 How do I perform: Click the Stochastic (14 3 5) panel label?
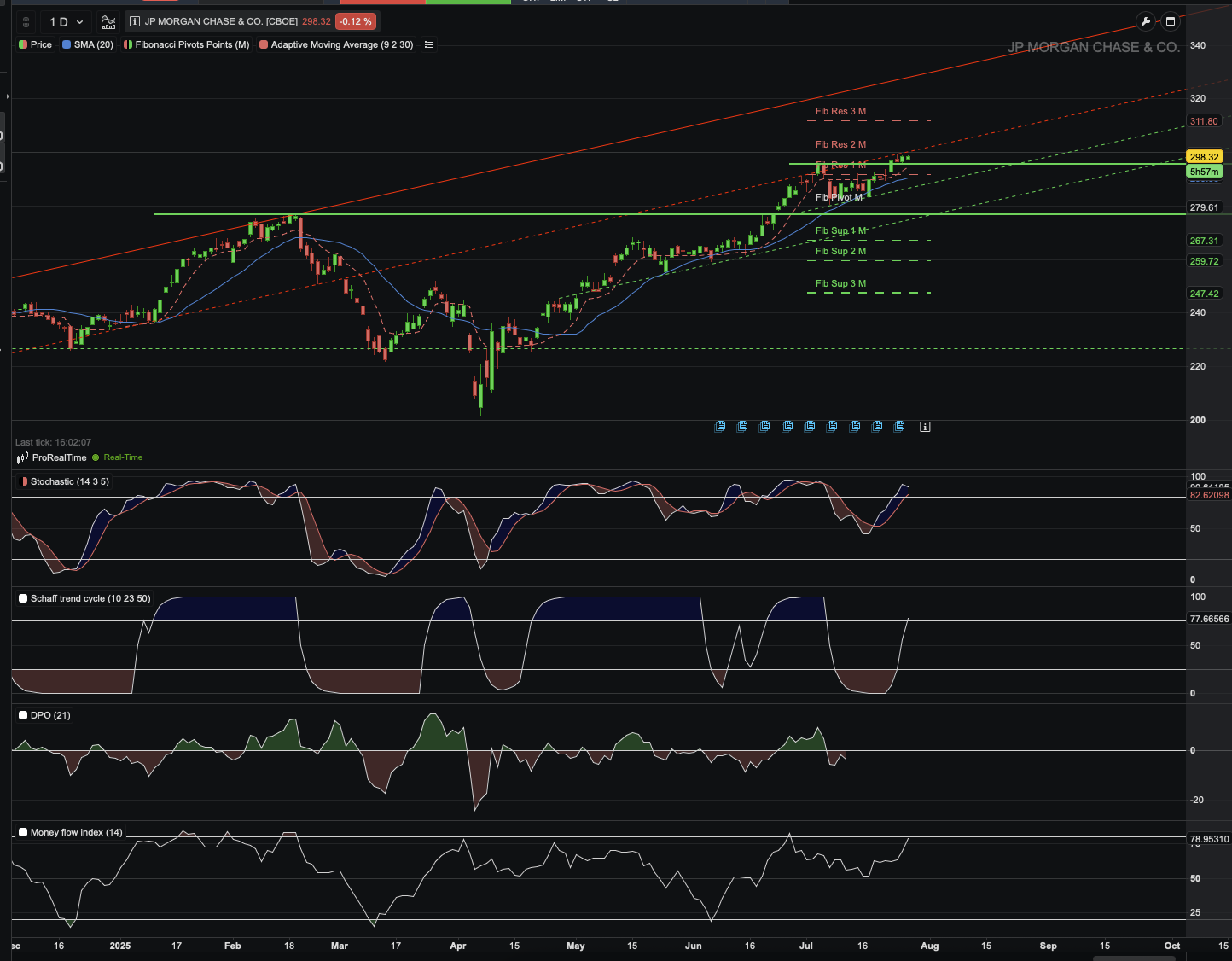[x=70, y=481]
